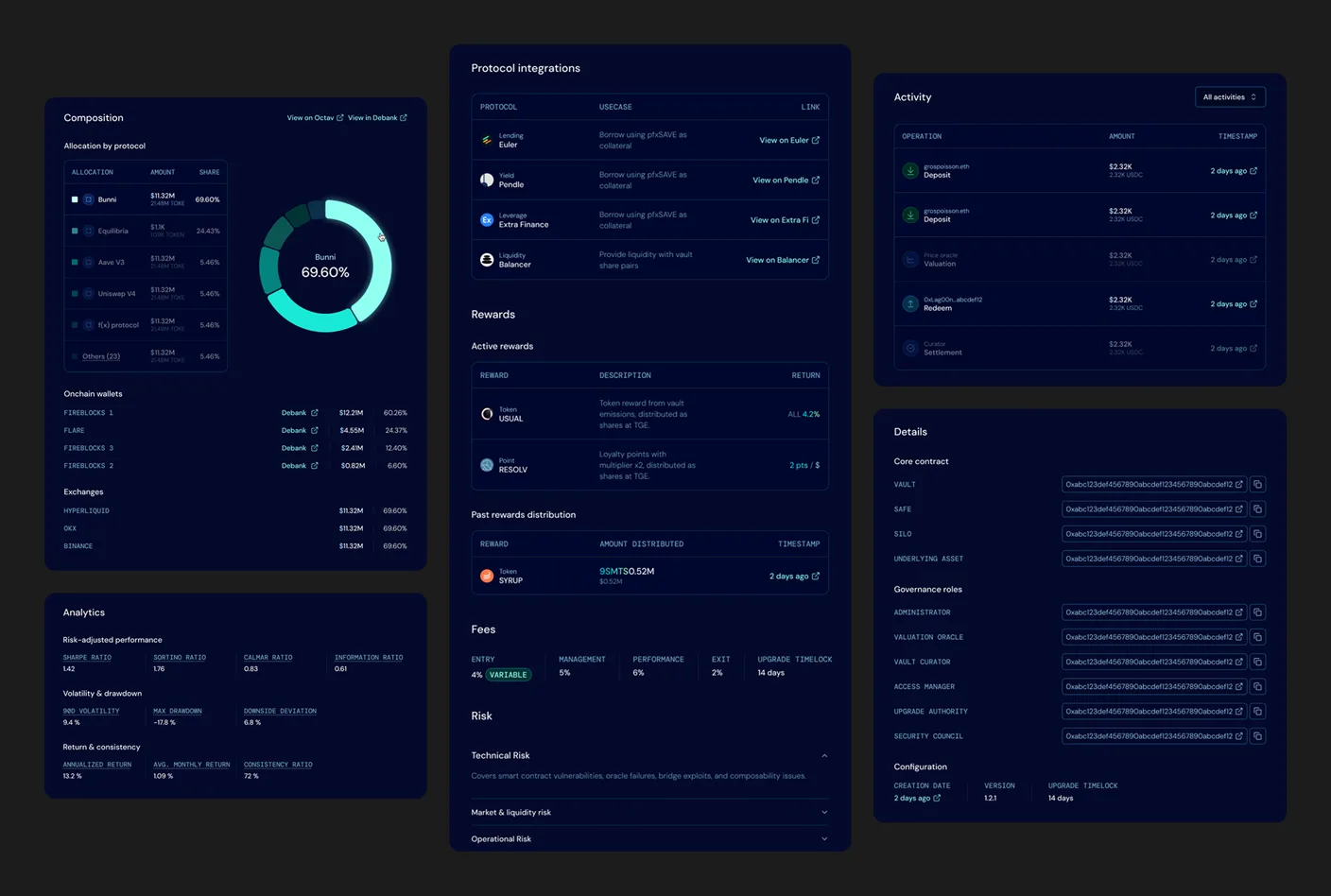The image size is (1331, 896).
Task: Open Debank link for FLARE wallet
Action: 300,430
